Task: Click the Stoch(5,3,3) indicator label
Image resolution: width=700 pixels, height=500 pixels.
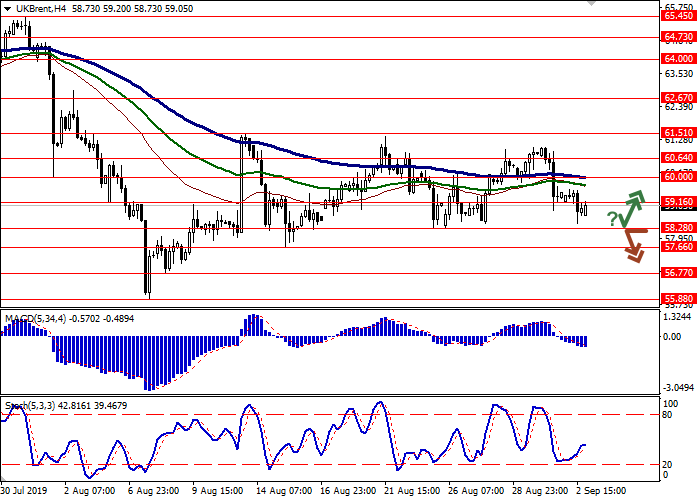Action: (x=32, y=405)
